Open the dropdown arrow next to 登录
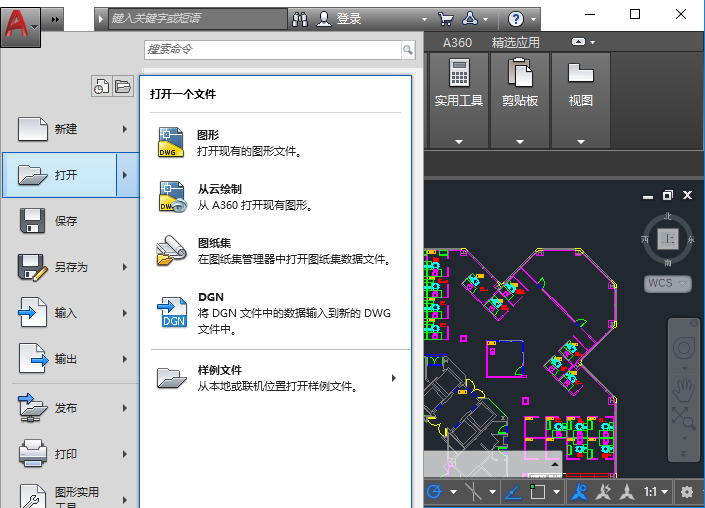705x508 pixels. (x=424, y=19)
